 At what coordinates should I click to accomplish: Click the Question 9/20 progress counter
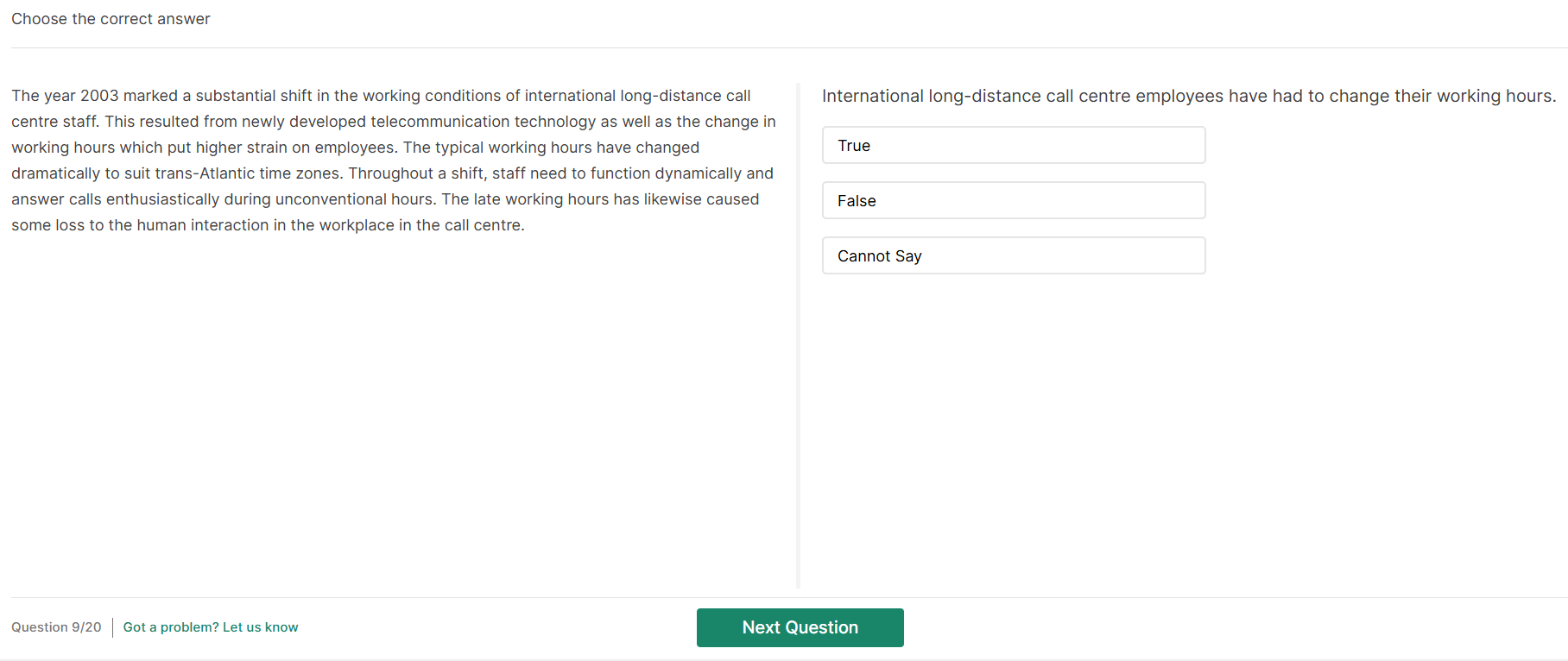pos(56,627)
